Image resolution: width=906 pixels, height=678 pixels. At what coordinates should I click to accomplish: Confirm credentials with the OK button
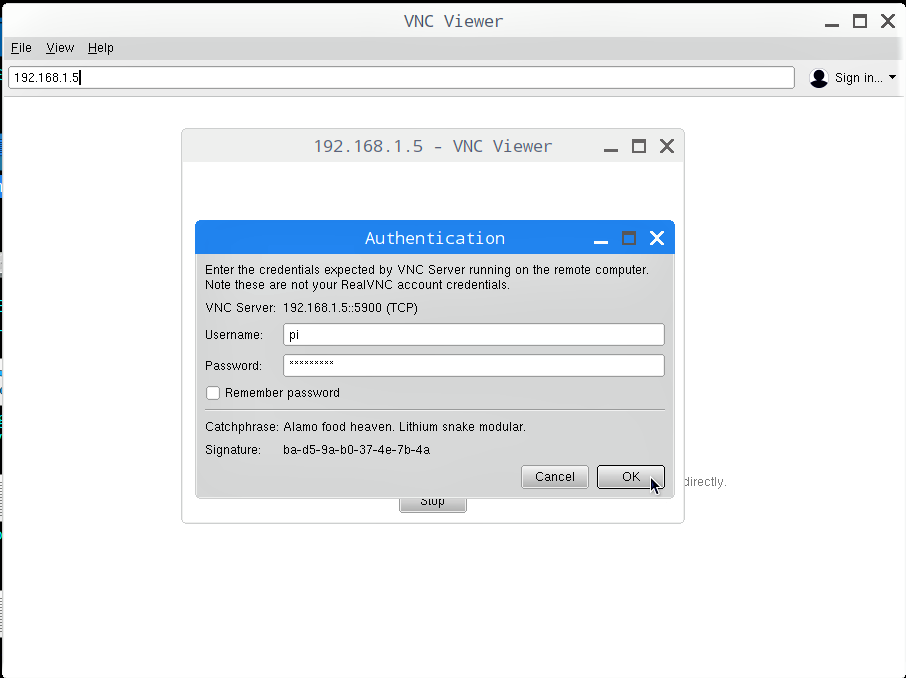(x=630, y=477)
